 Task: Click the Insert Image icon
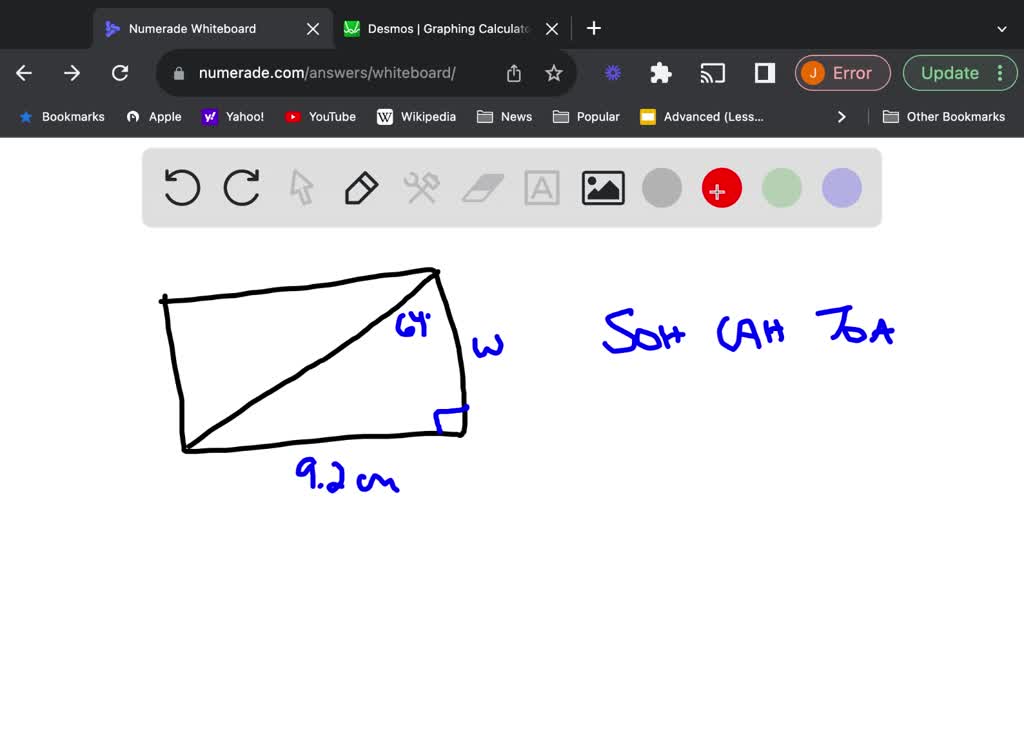(x=602, y=188)
